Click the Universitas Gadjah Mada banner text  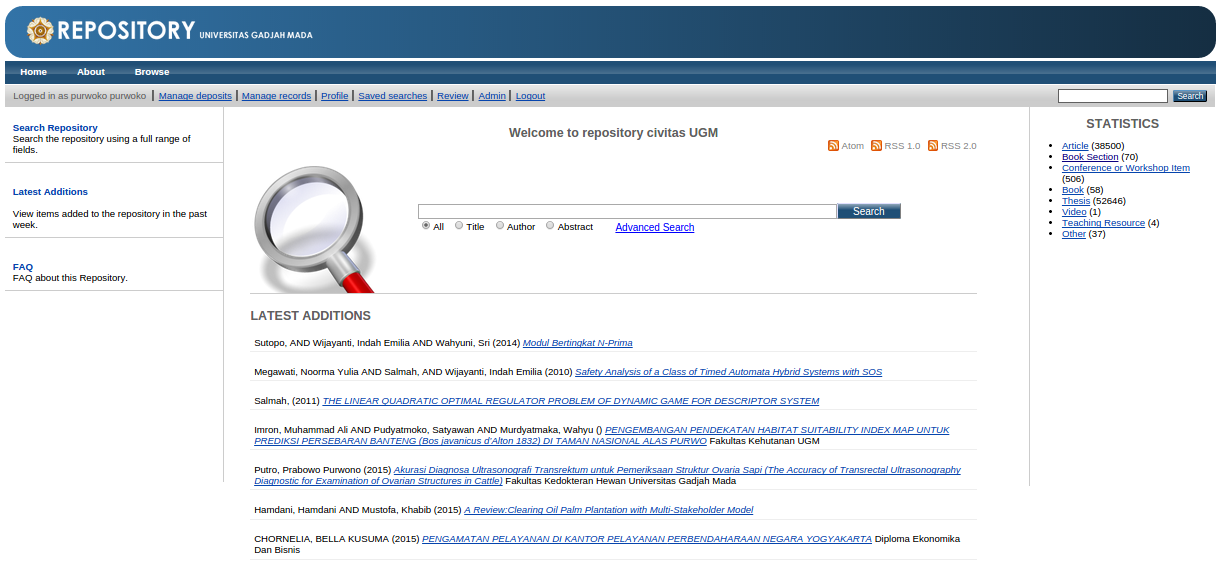click(x=256, y=35)
